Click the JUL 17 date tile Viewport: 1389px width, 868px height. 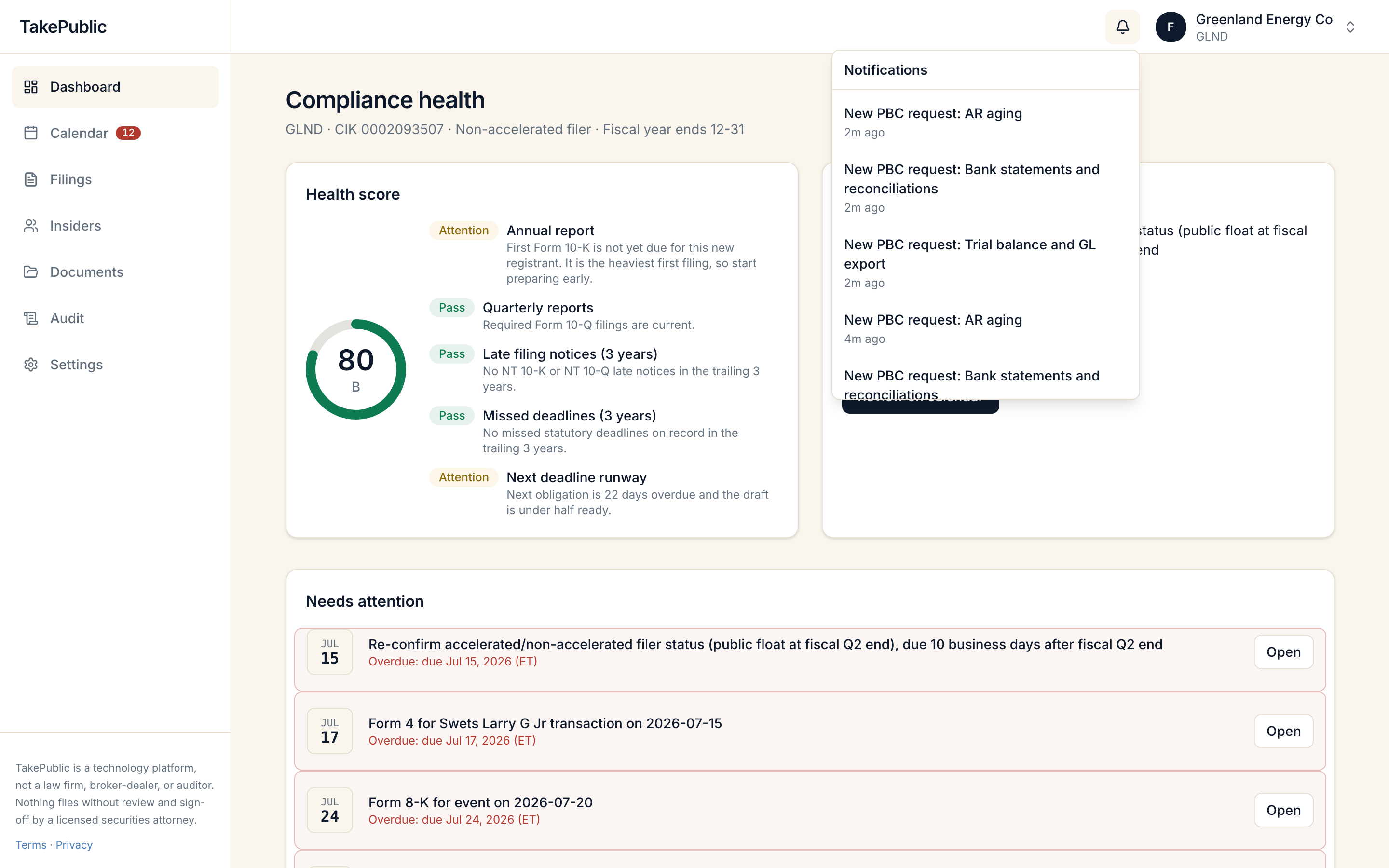[329, 731]
